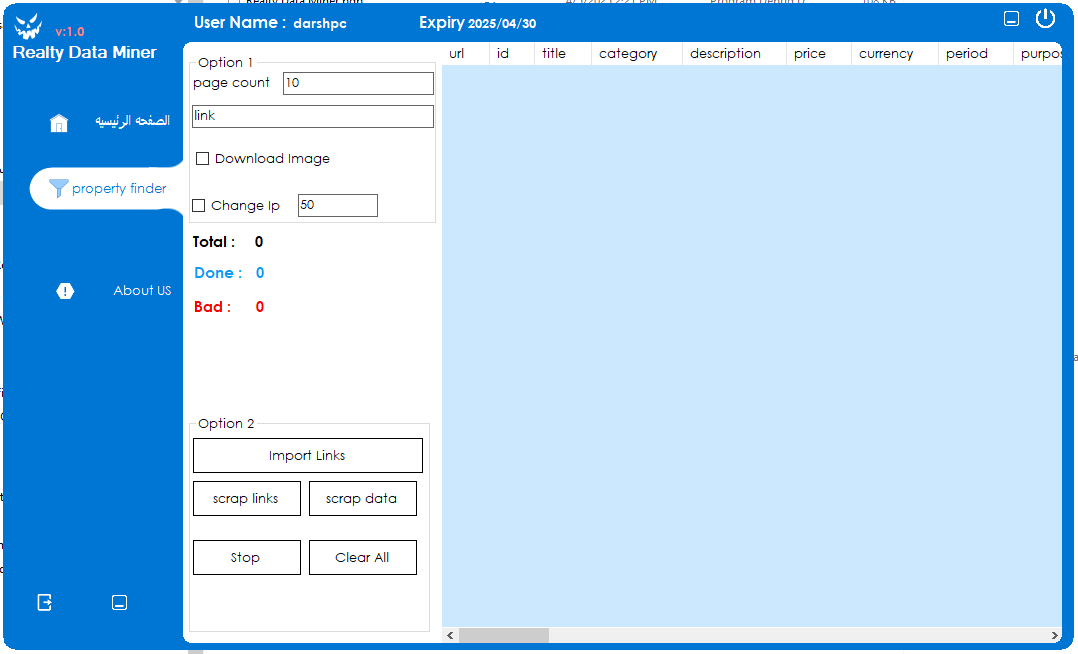The image size is (1078, 654).
Task: Start scraping with scrap links button
Action: point(246,498)
